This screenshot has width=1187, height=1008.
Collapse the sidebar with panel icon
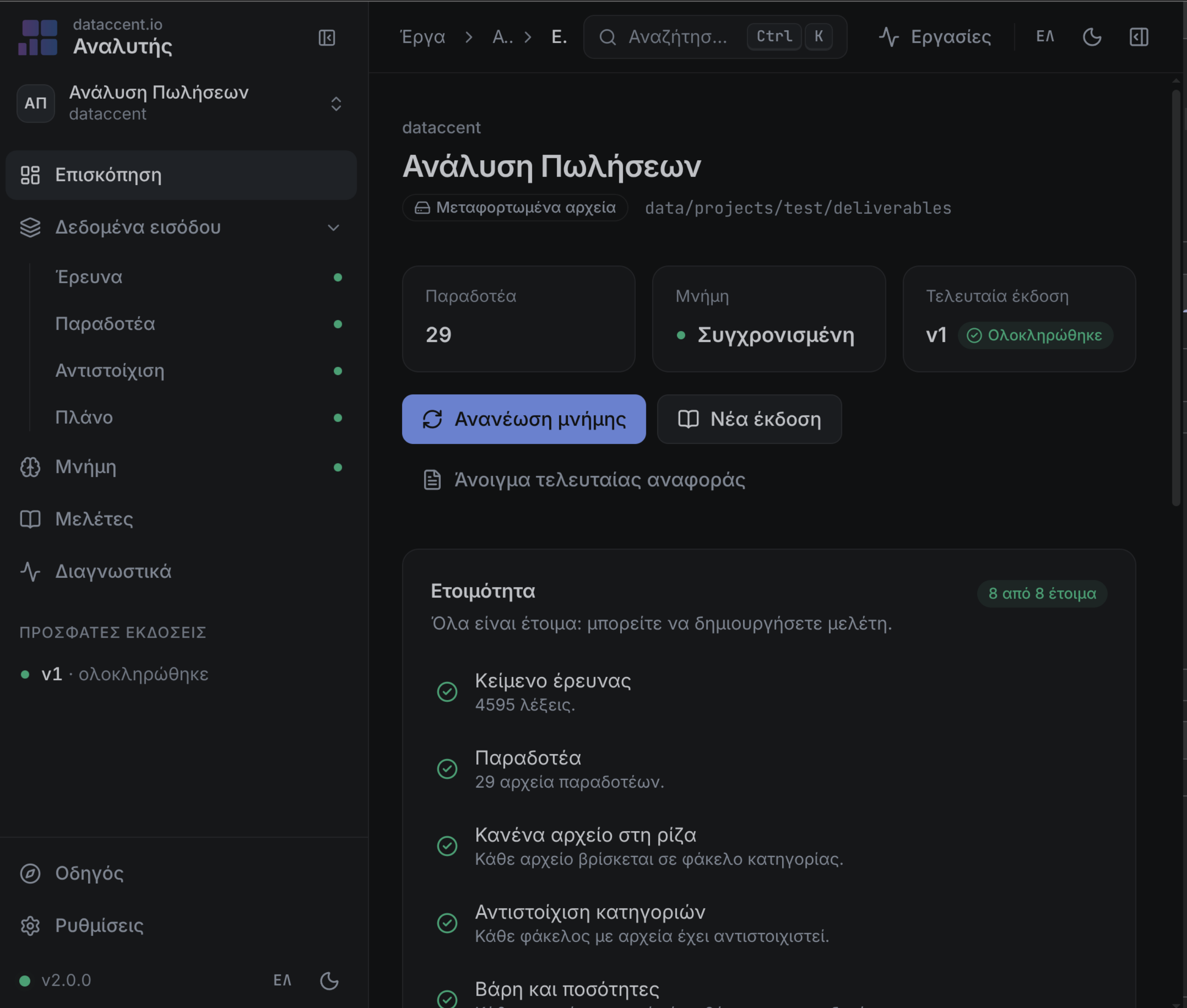point(326,38)
